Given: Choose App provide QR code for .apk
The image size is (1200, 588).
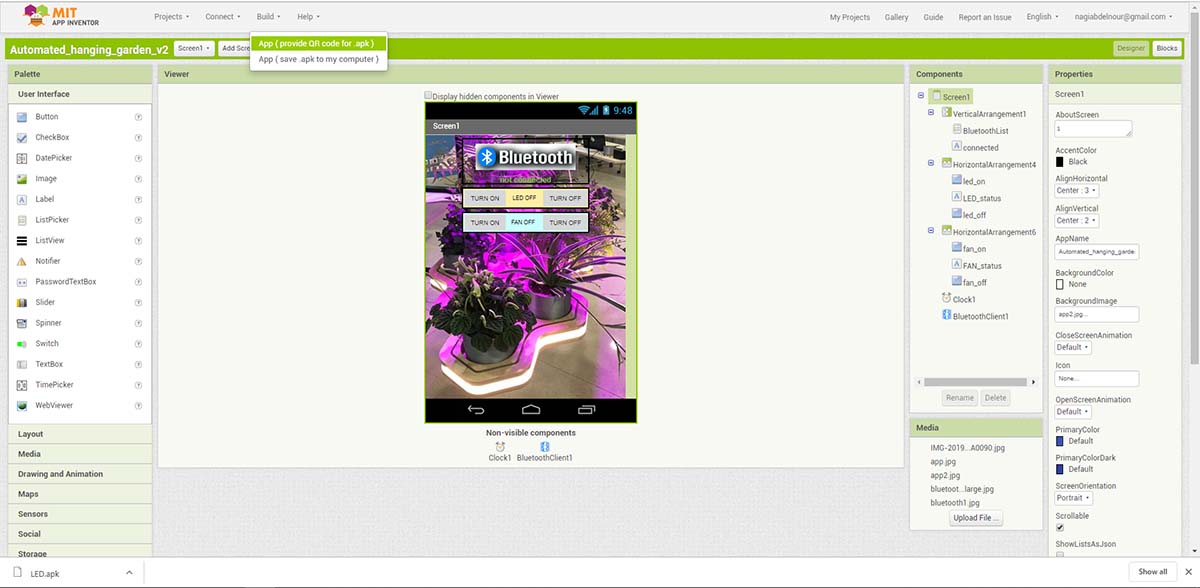Looking at the screenshot, I should tap(317, 43).
